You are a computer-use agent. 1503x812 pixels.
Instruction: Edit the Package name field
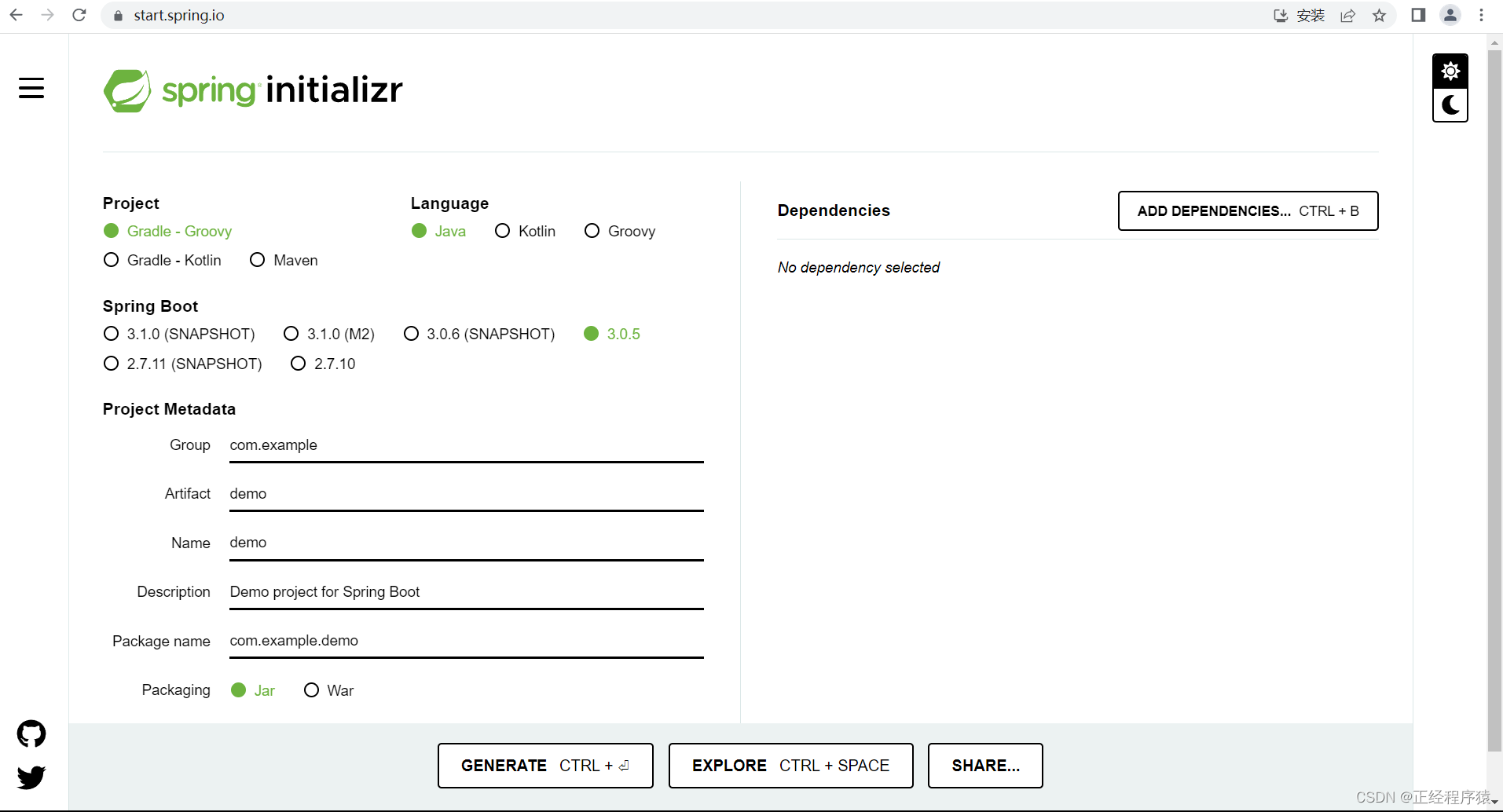467,641
